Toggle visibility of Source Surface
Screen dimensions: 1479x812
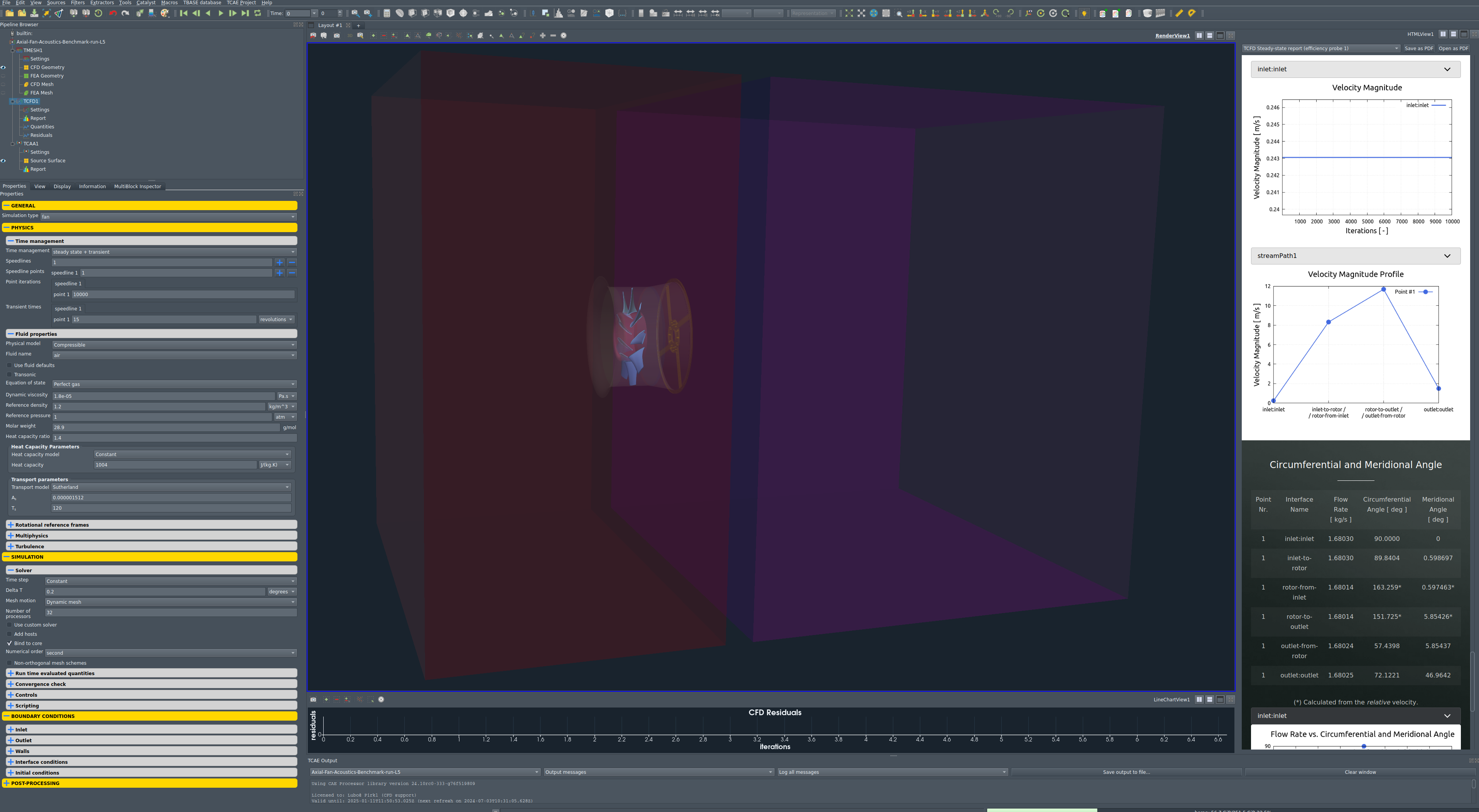3,161
